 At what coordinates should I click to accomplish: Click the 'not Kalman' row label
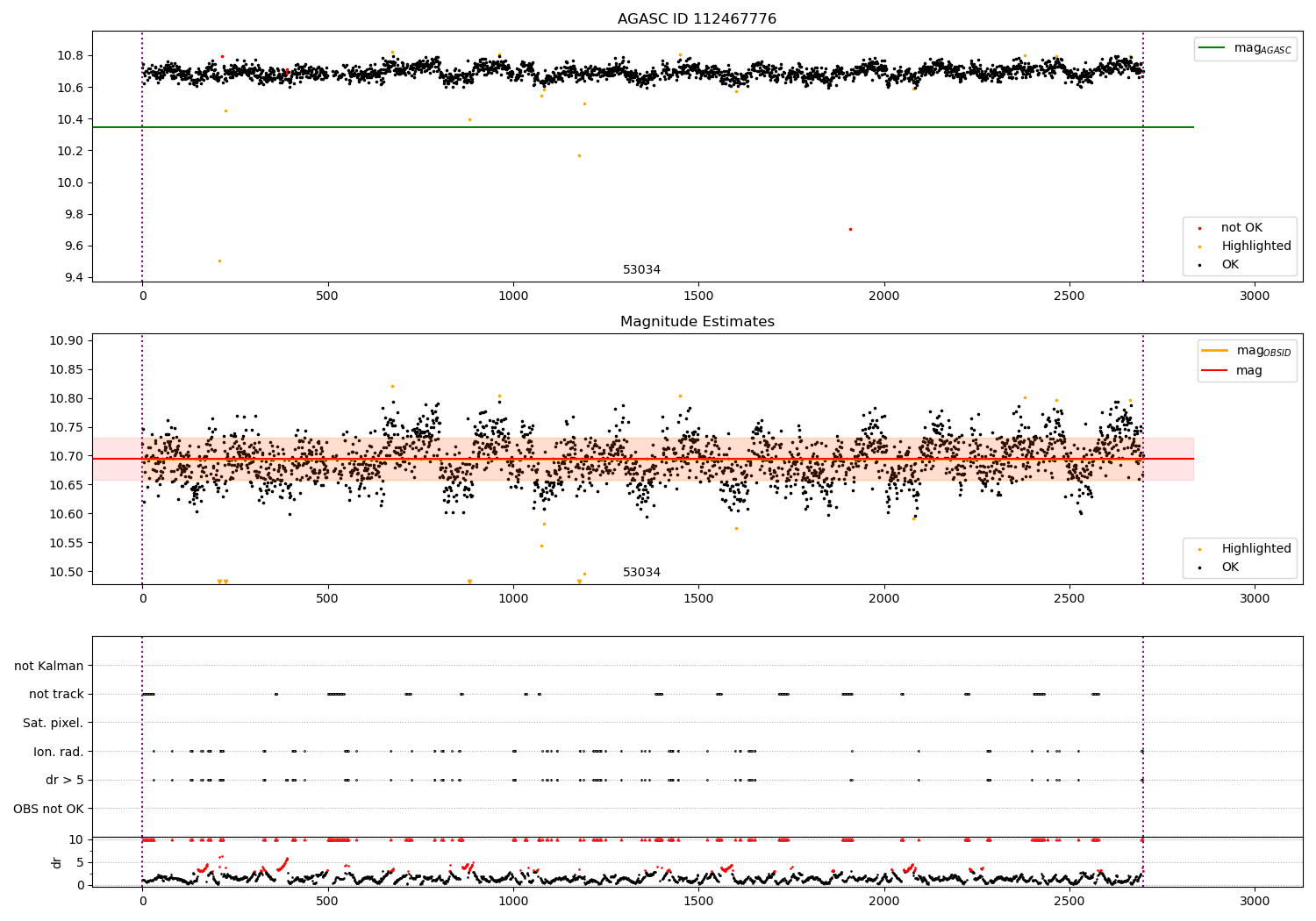point(49,666)
